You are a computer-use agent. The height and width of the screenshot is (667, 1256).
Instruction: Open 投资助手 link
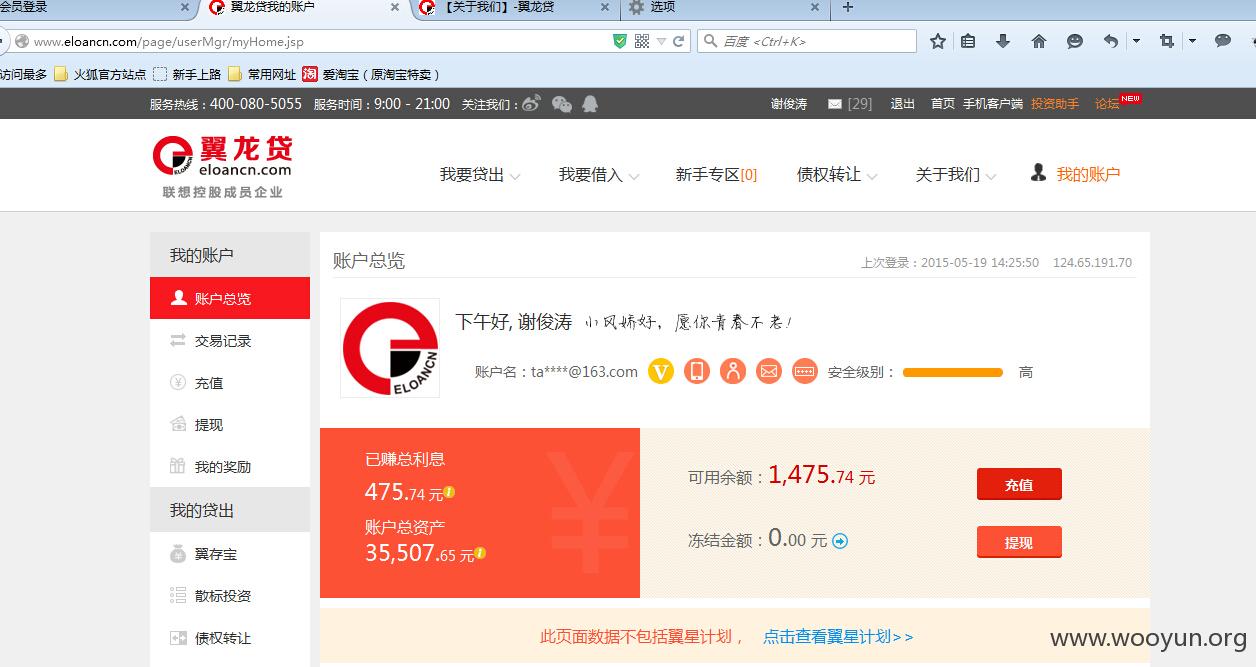click(1055, 104)
